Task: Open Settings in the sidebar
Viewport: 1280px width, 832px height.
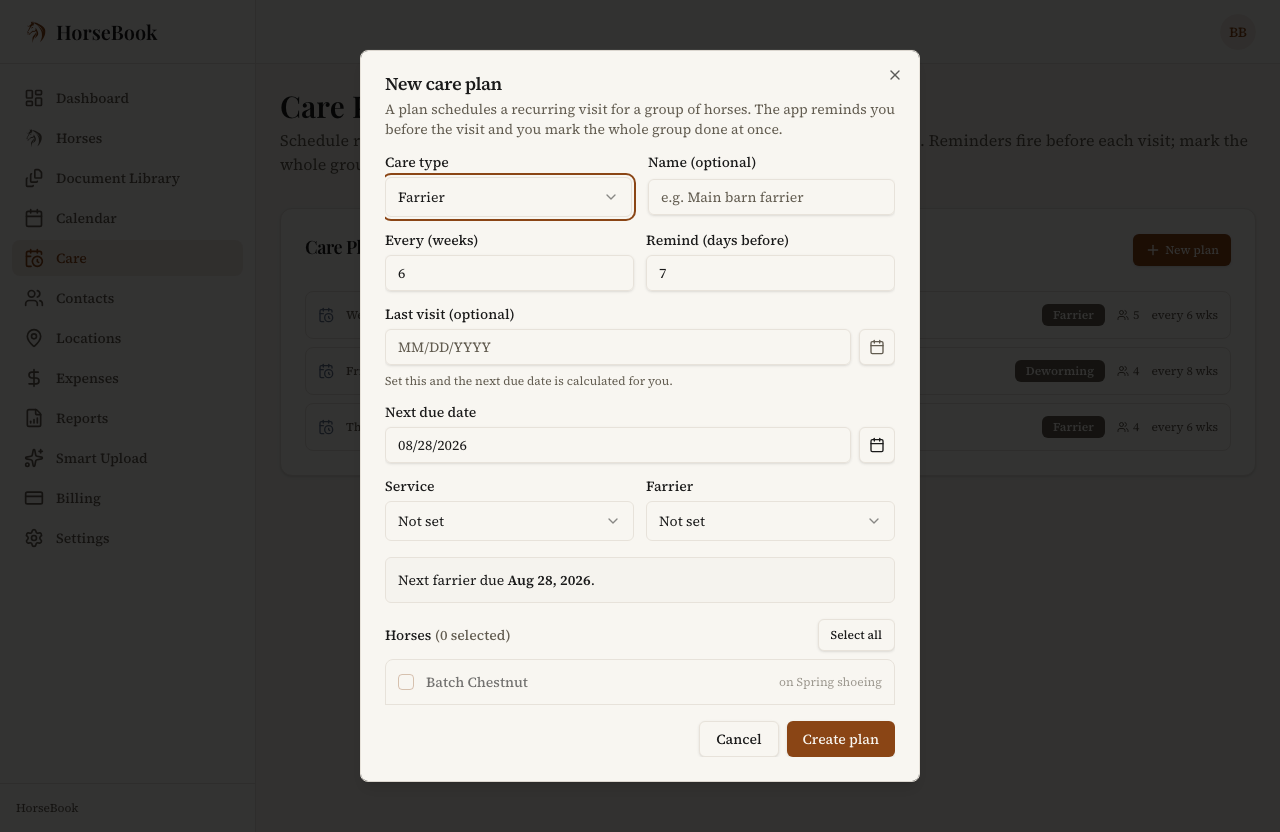Action: pyautogui.click(x=127, y=538)
